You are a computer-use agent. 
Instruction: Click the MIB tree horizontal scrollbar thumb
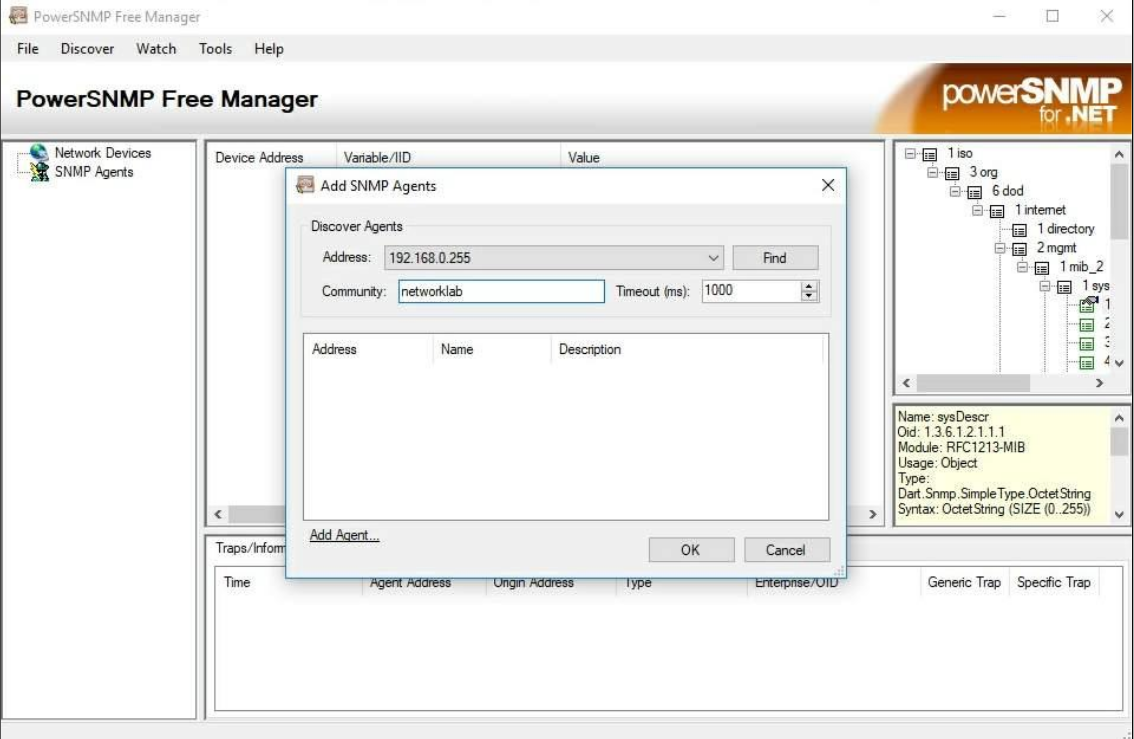pos(973,383)
